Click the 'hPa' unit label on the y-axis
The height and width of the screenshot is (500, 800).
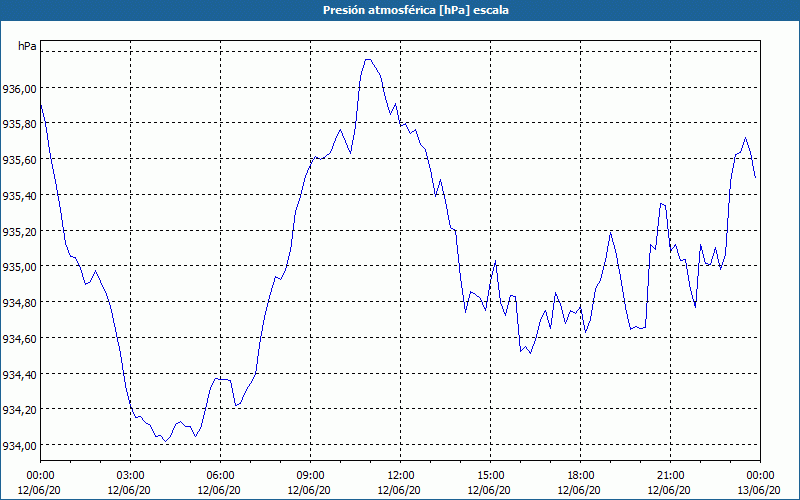27,46
